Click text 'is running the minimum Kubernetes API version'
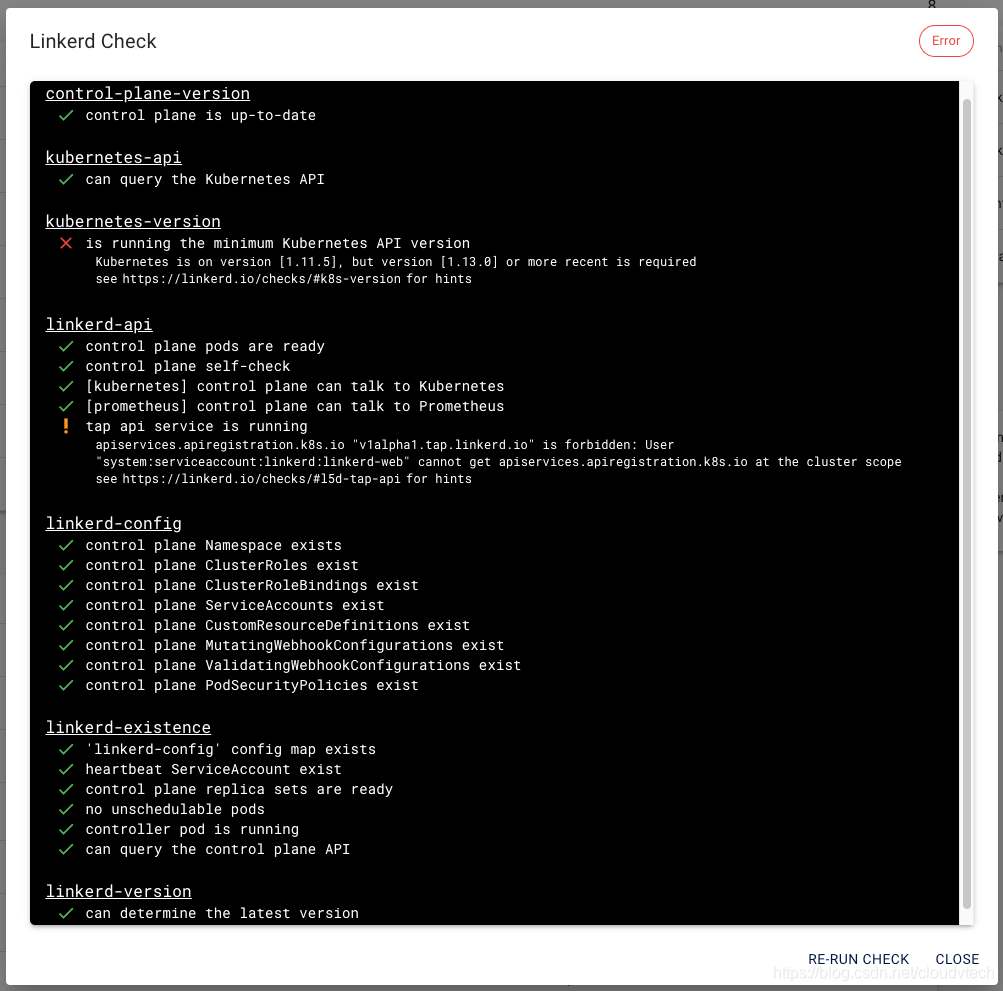The width and height of the screenshot is (1003, 991). (278, 244)
